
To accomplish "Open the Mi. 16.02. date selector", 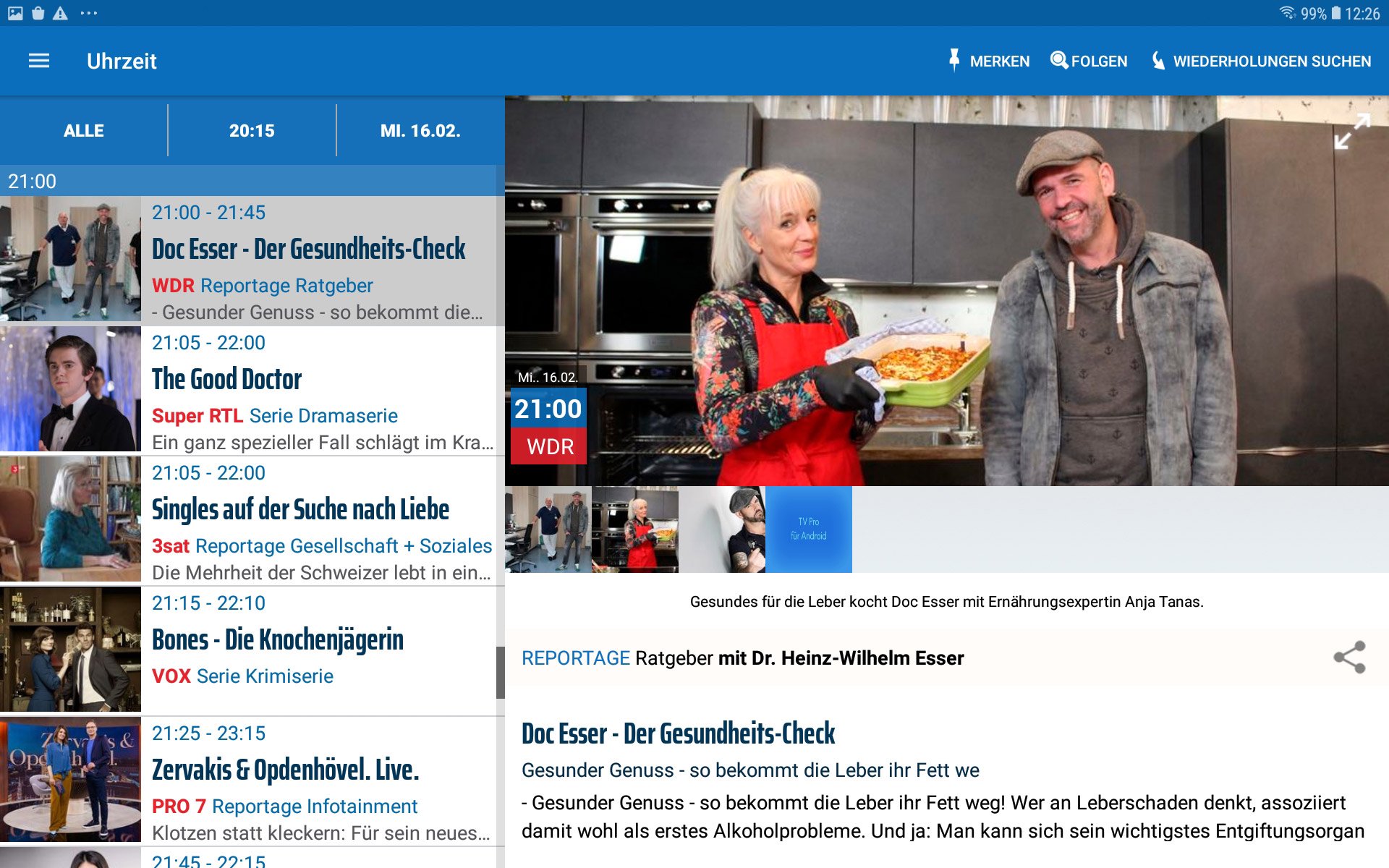I will click(x=420, y=131).
